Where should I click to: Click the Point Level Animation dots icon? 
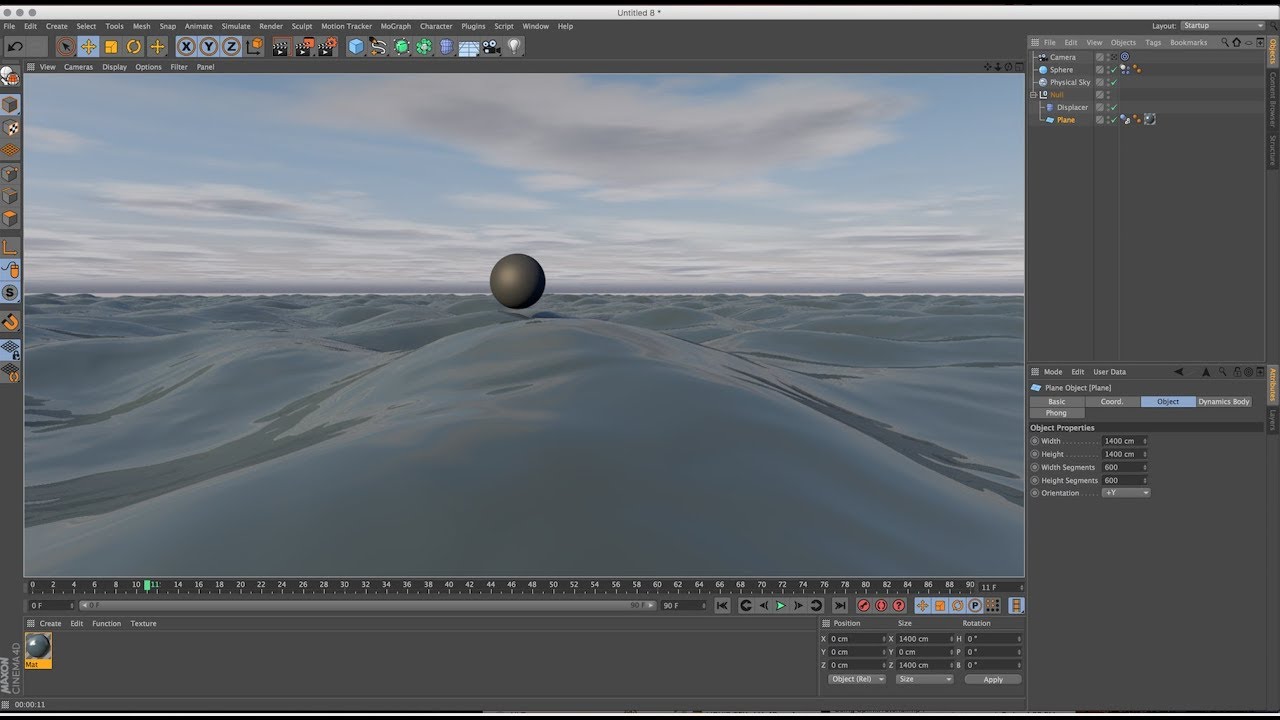[x=993, y=606]
